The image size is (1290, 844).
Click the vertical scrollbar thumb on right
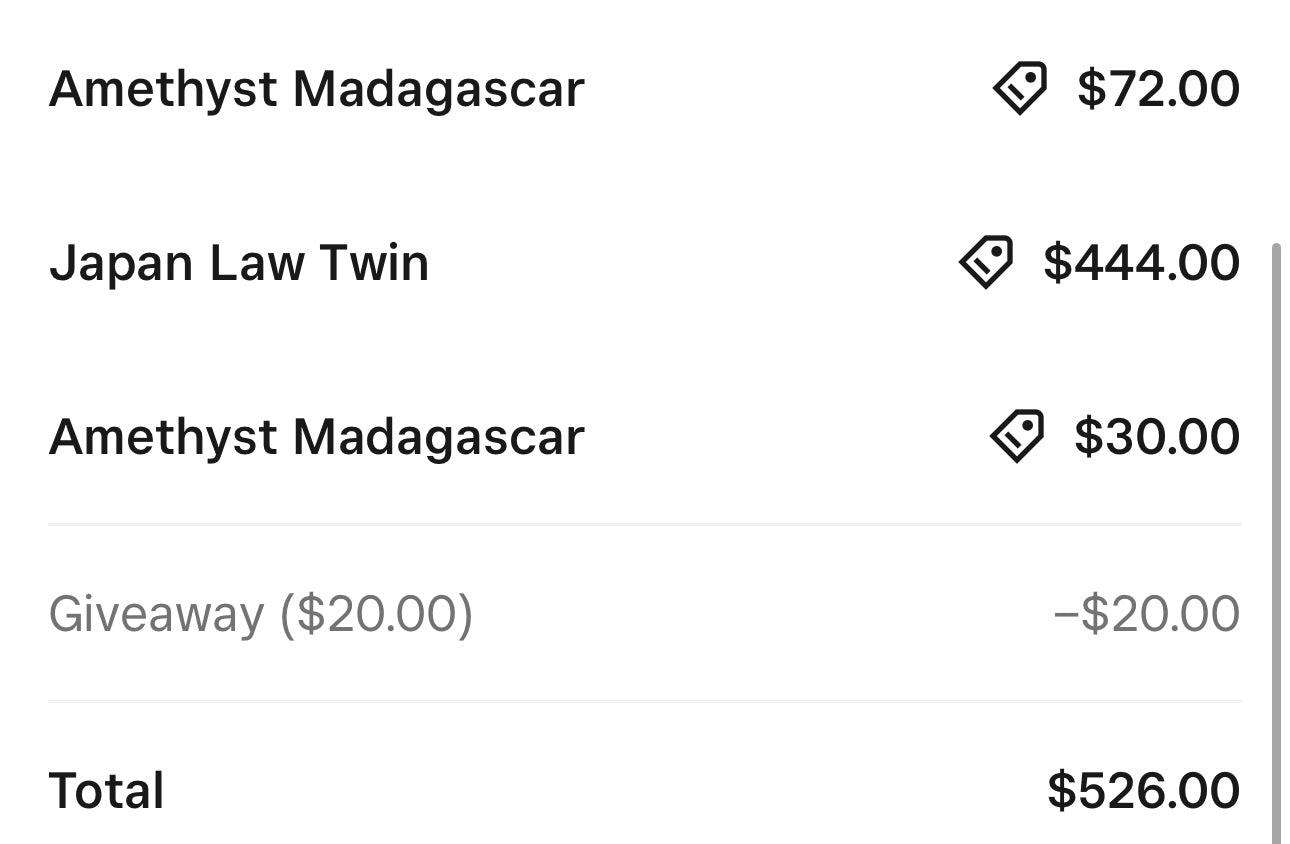point(1276,541)
